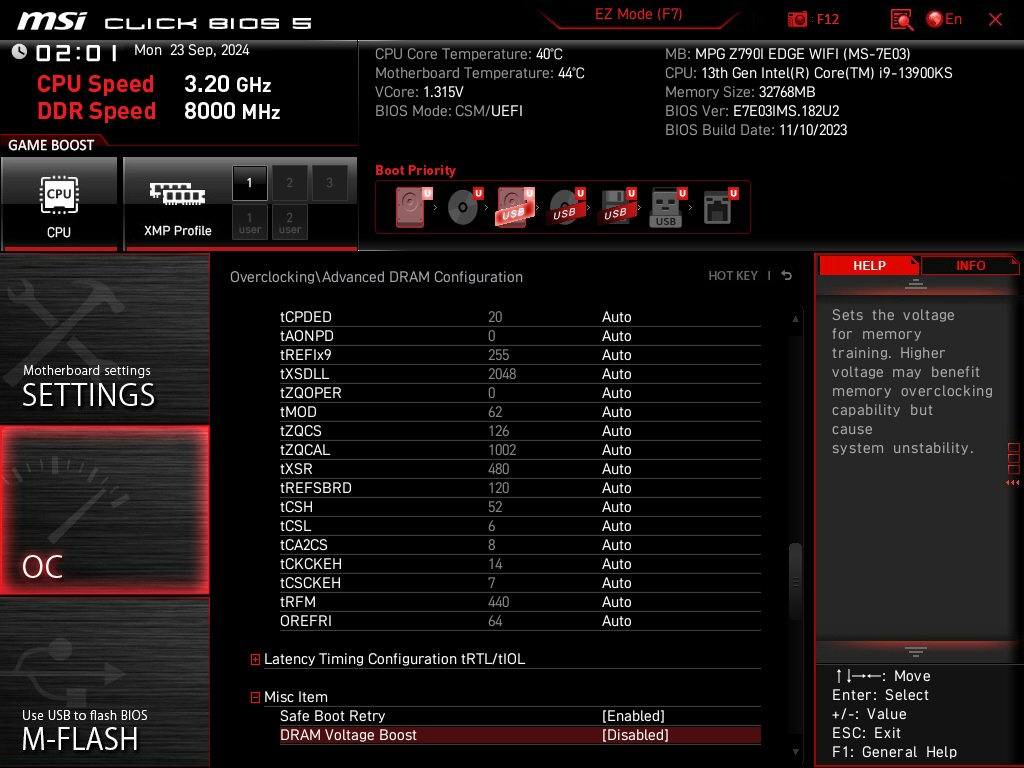
Task: Click the top help panel grip
Action: [x=916, y=284]
